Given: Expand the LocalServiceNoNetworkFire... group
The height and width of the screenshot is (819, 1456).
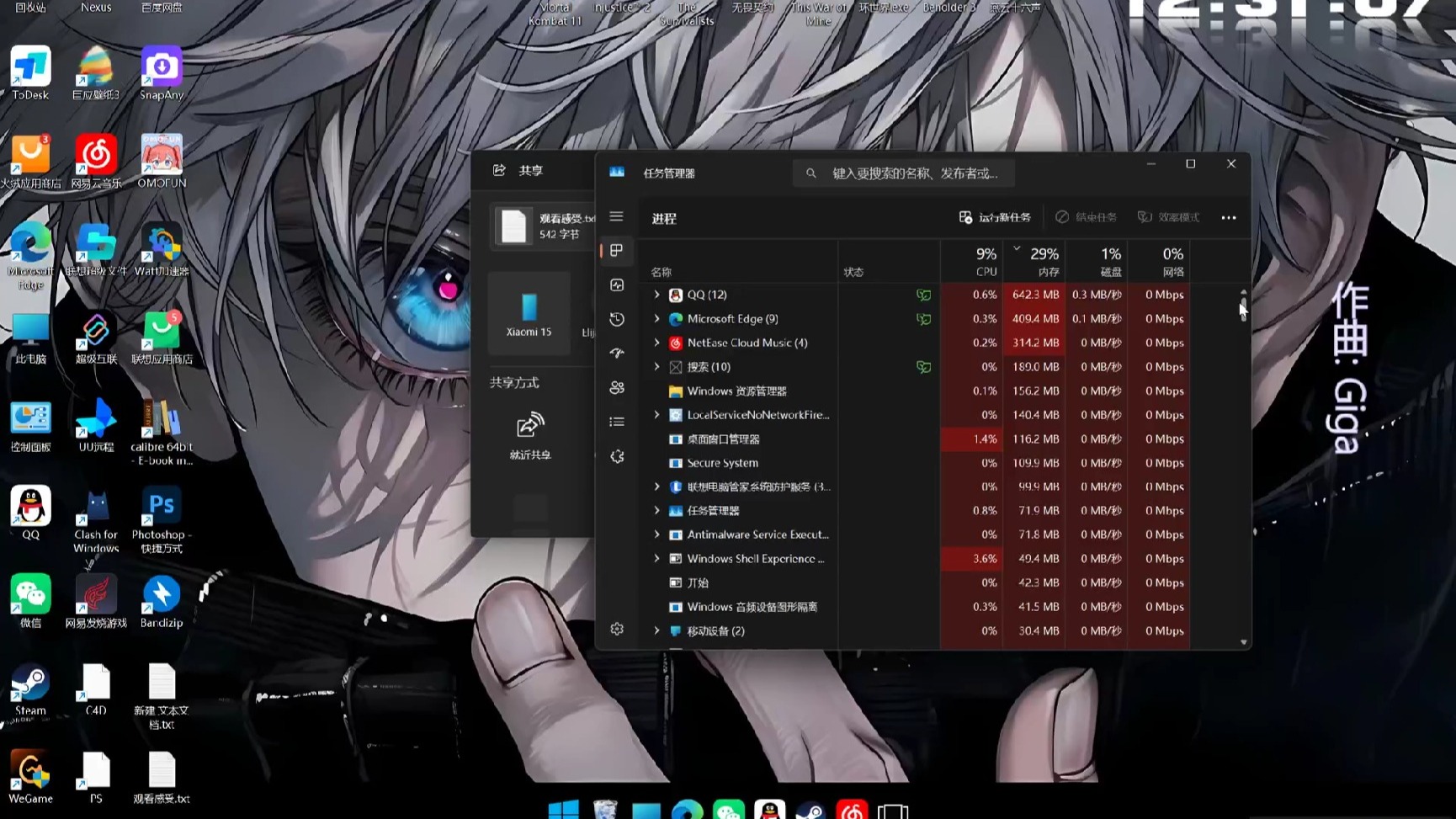Looking at the screenshot, I should [656, 415].
